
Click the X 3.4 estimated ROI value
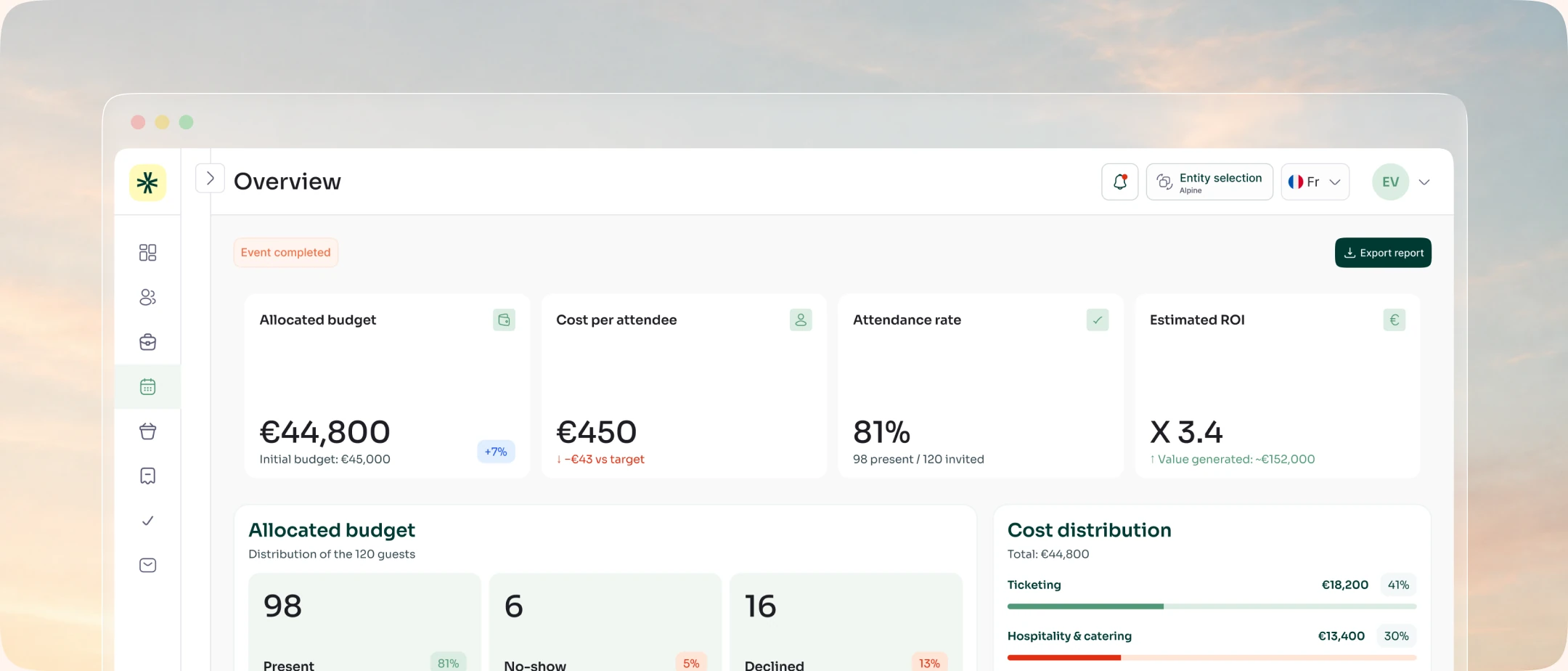pyautogui.click(x=1186, y=432)
